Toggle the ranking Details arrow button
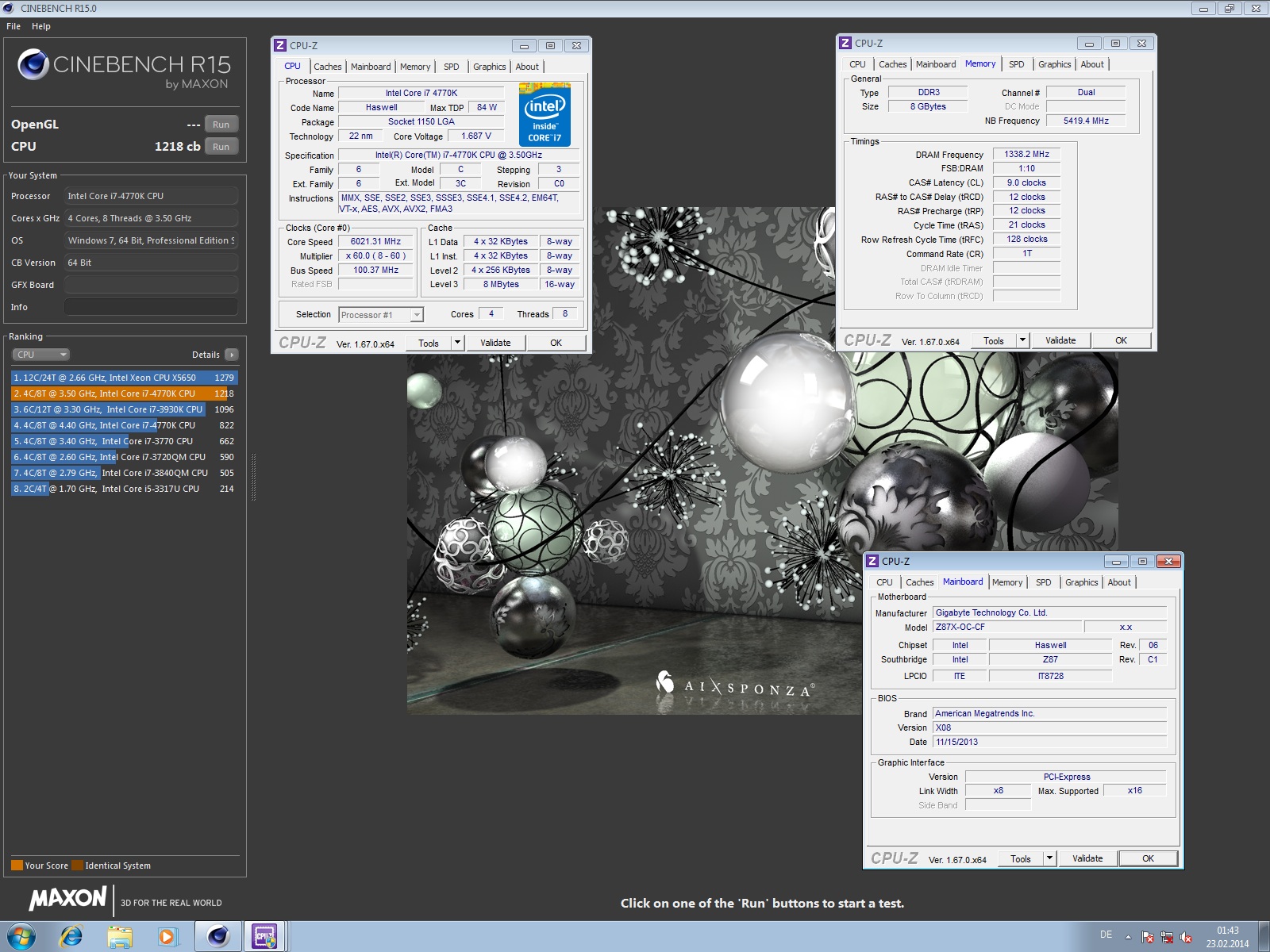Viewport: 1270px width, 952px height. coord(231,355)
